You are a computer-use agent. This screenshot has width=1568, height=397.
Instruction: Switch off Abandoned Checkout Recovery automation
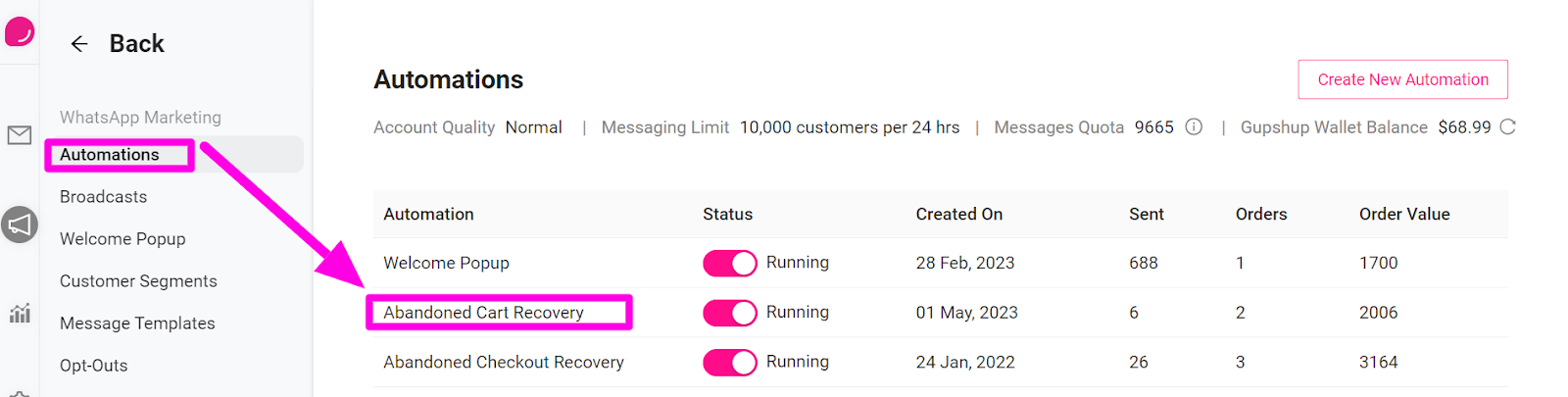[730, 363]
